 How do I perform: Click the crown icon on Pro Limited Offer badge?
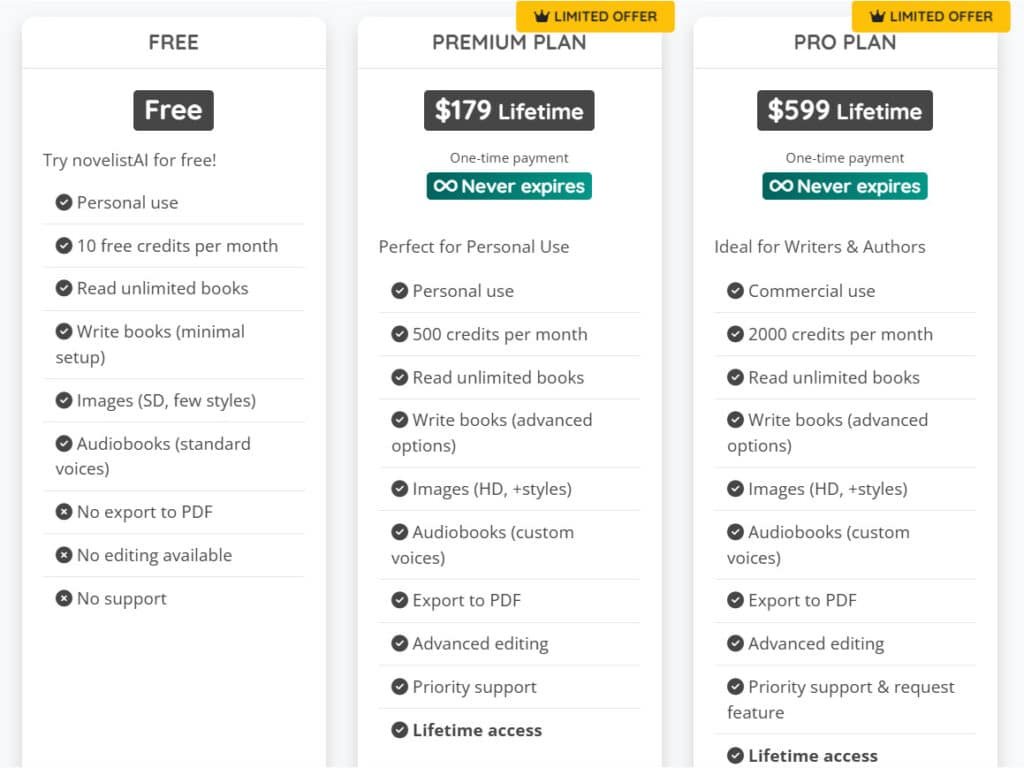877,16
